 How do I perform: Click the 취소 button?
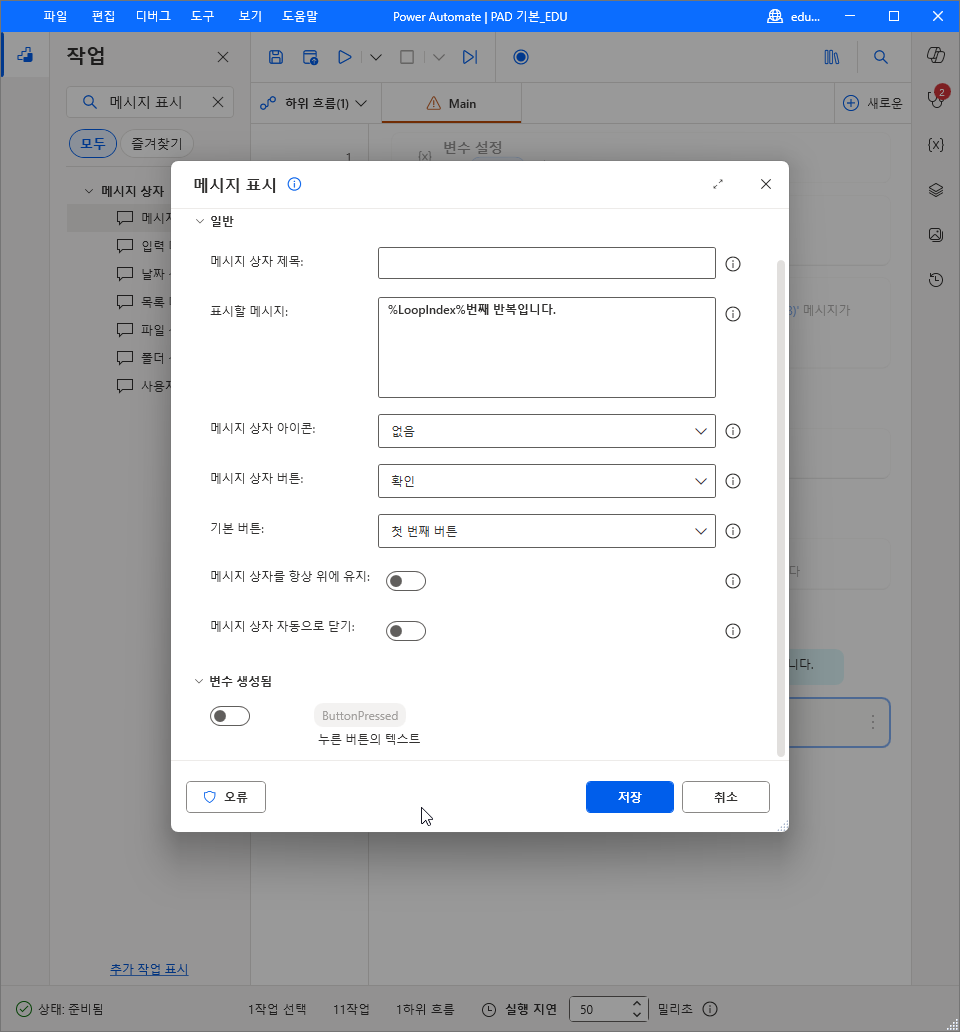pyautogui.click(x=726, y=797)
